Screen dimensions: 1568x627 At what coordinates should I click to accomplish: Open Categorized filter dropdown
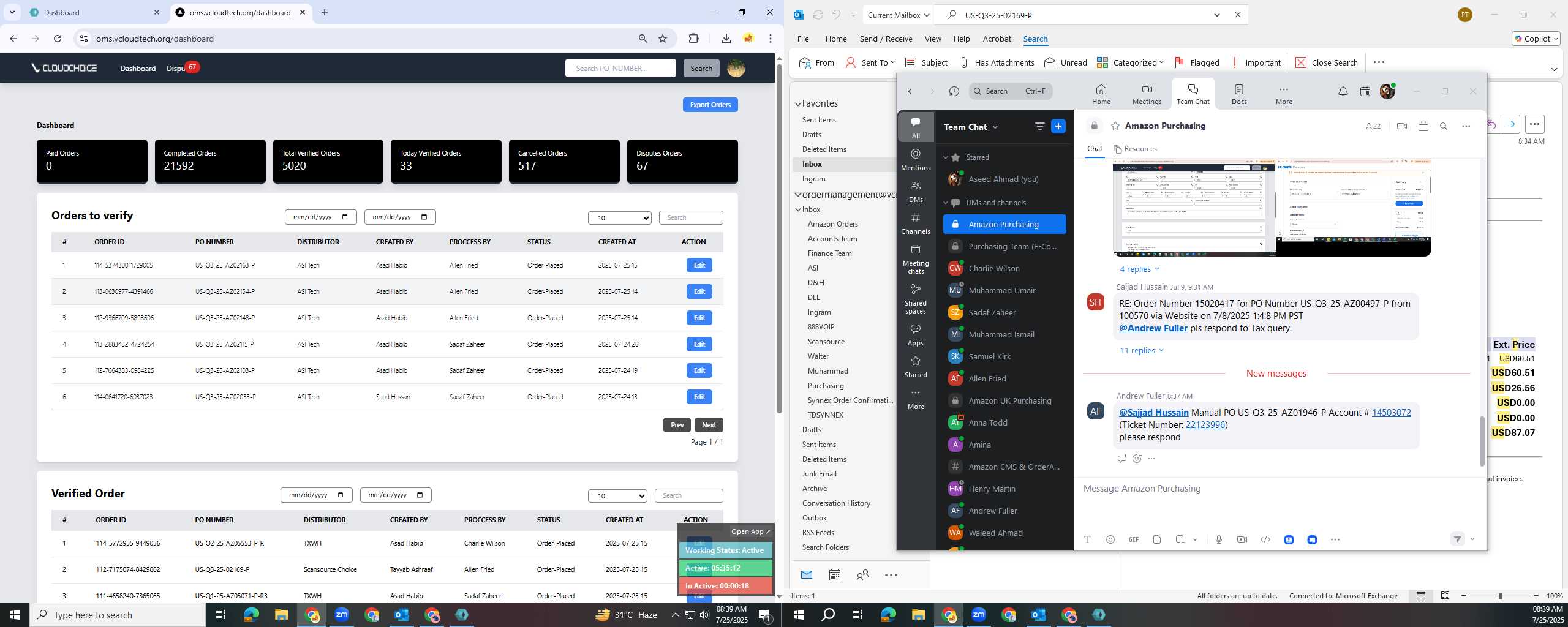click(x=1130, y=62)
